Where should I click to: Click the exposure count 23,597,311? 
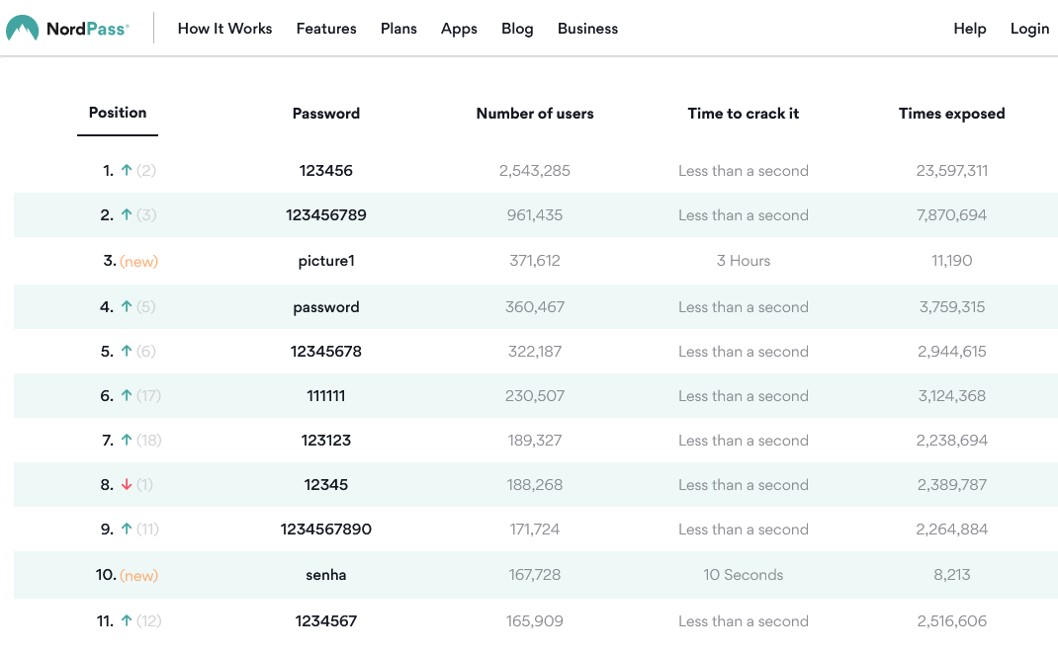pos(951,171)
